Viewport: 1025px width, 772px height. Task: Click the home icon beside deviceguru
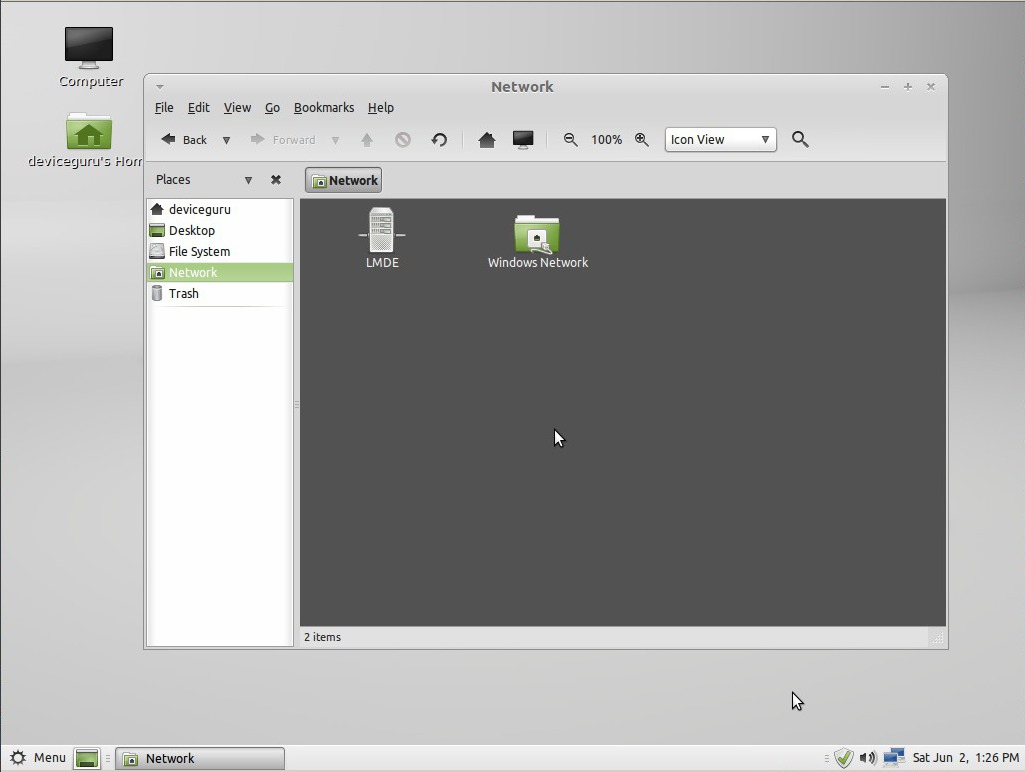[x=157, y=209]
